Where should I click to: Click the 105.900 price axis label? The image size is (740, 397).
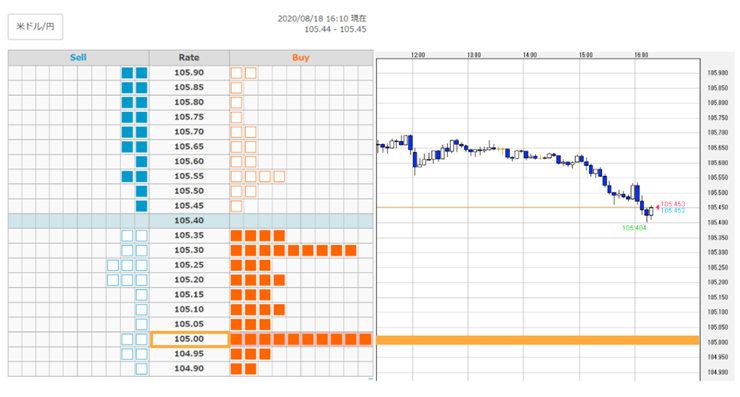pyautogui.click(x=718, y=73)
